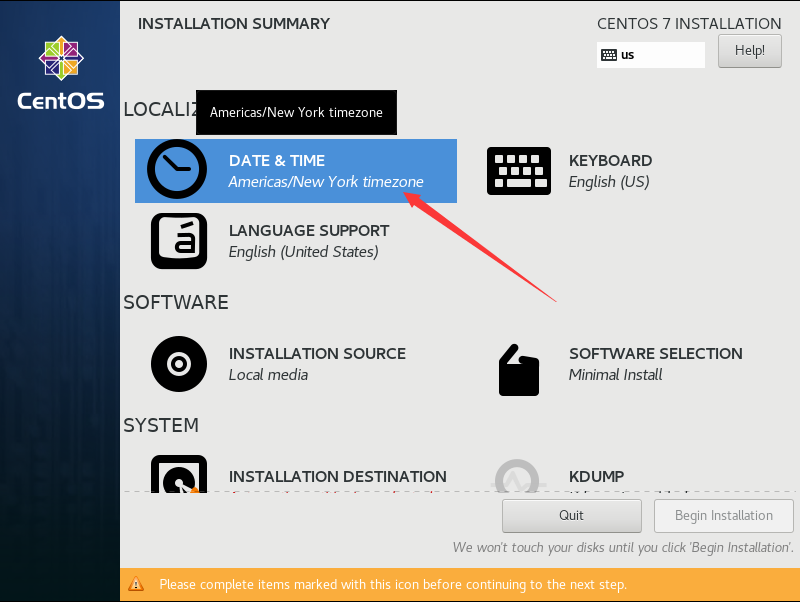Click the SYSTEM section heading

pos(161,425)
